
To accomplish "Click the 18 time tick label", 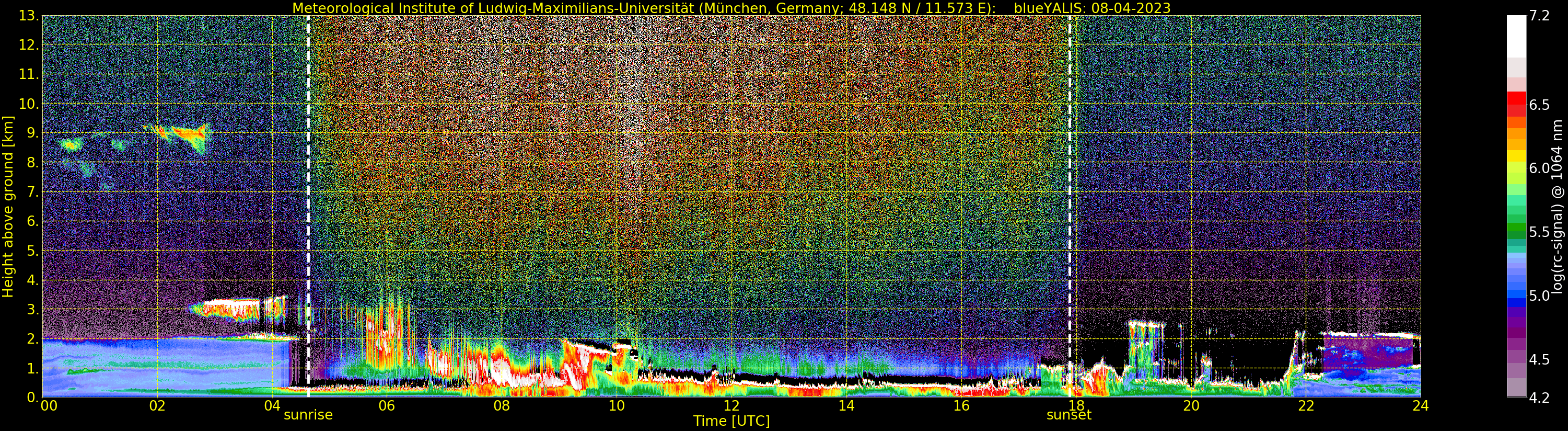I will pyautogui.click(x=1076, y=406).
